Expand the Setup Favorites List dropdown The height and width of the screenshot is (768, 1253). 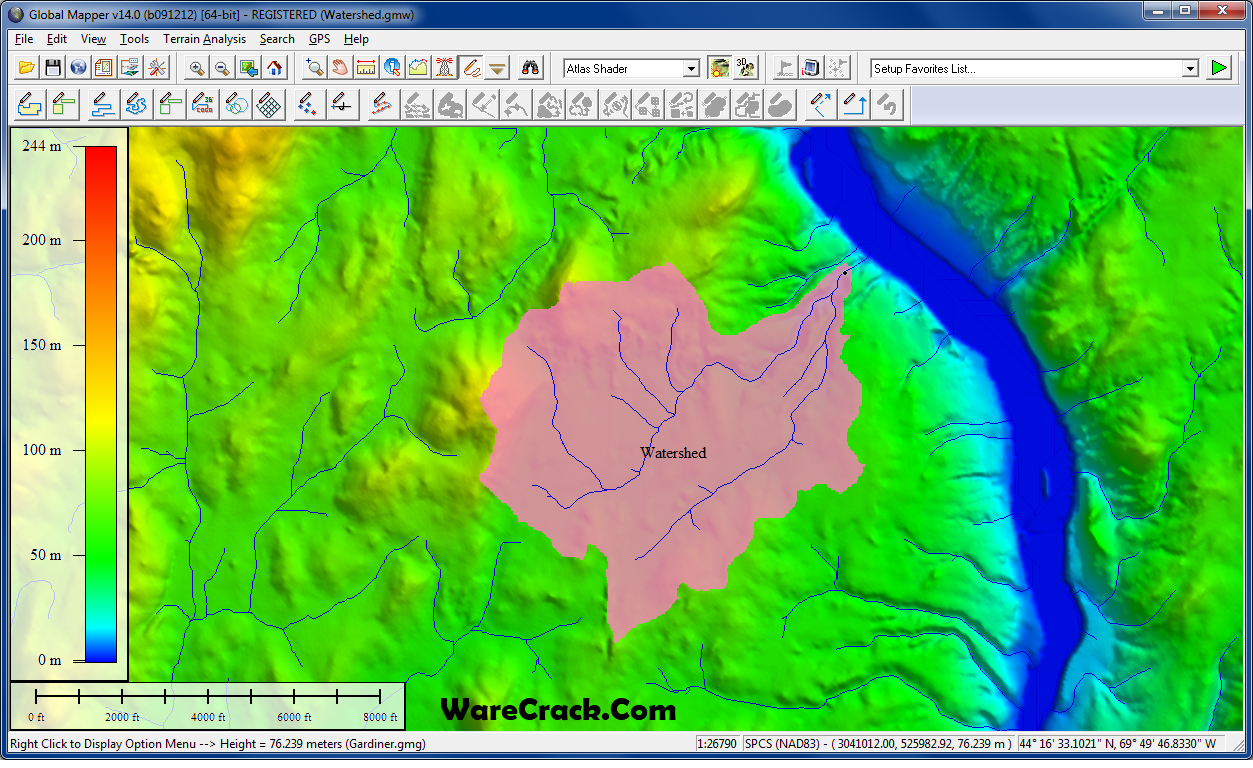[1190, 68]
